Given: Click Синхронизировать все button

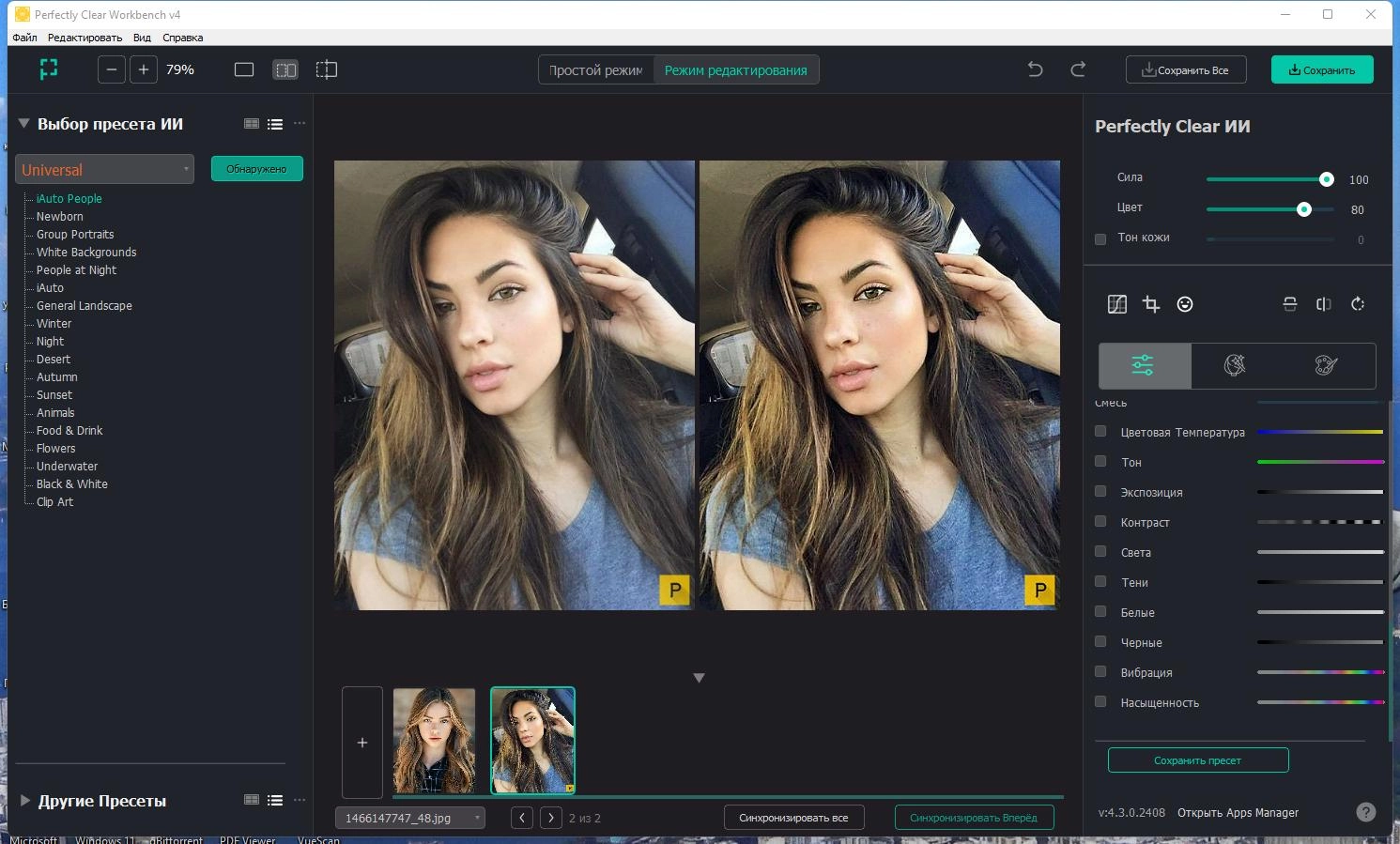Looking at the screenshot, I should tap(793, 818).
